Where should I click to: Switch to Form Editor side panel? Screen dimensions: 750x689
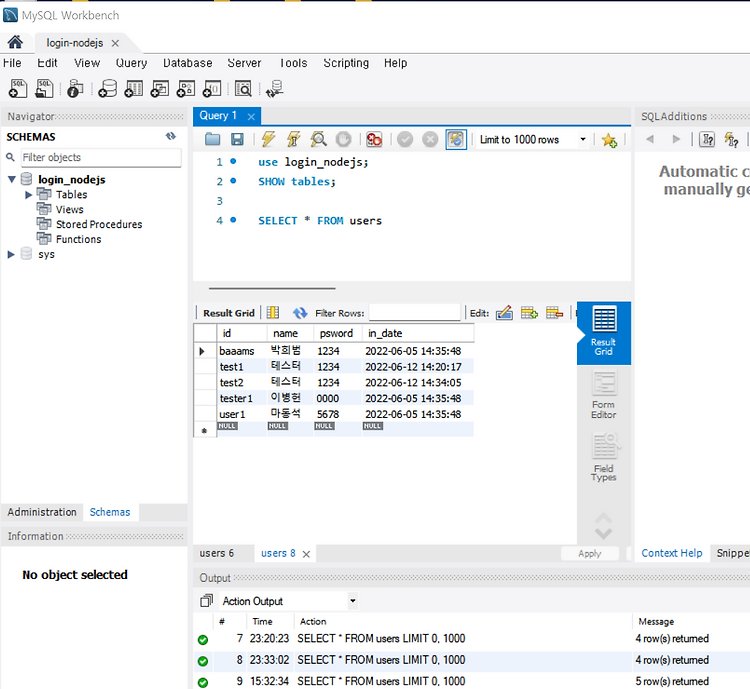(x=604, y=395)
